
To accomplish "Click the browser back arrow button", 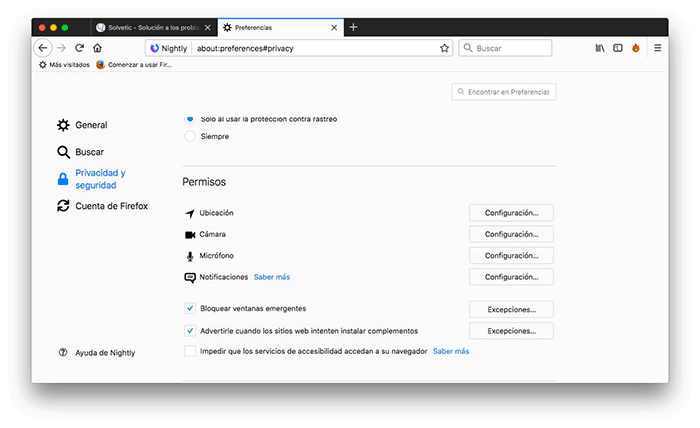I will (43, 48).
